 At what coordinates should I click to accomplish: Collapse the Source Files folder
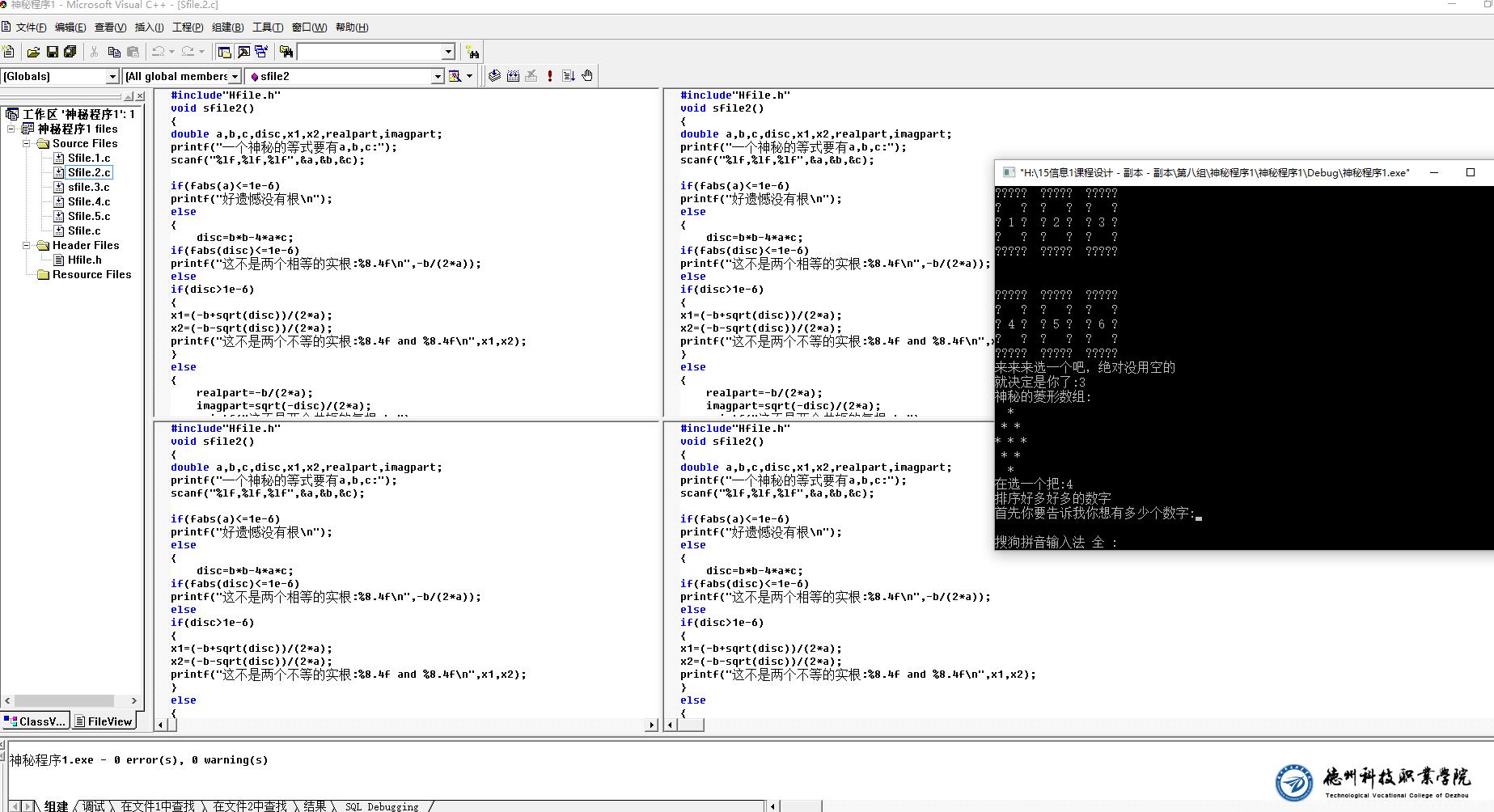point(27,143)
